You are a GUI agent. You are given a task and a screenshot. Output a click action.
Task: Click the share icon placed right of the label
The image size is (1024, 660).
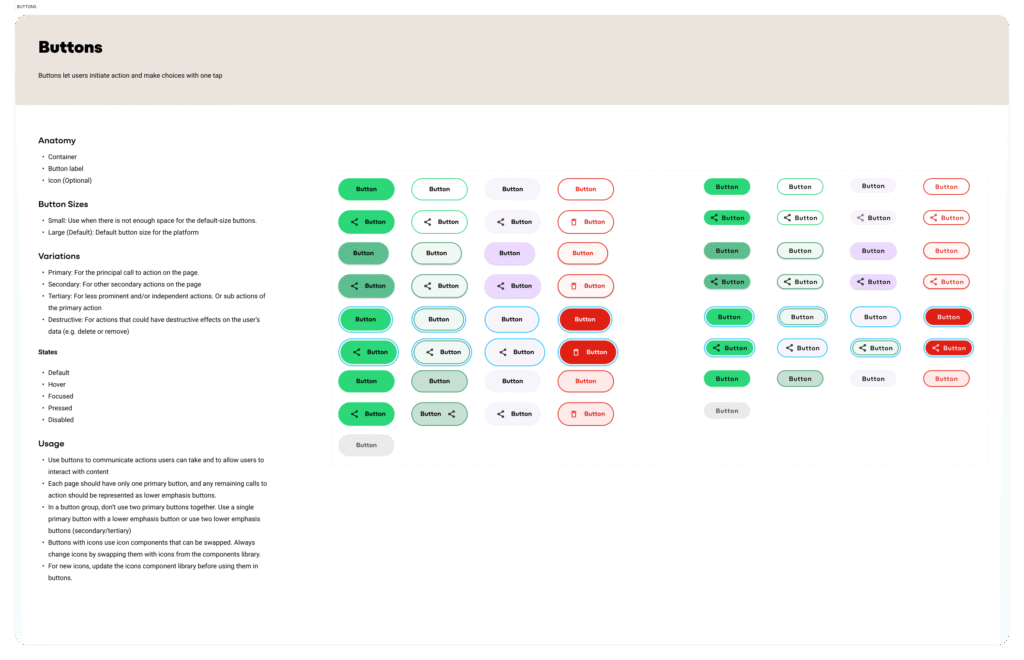451,414
